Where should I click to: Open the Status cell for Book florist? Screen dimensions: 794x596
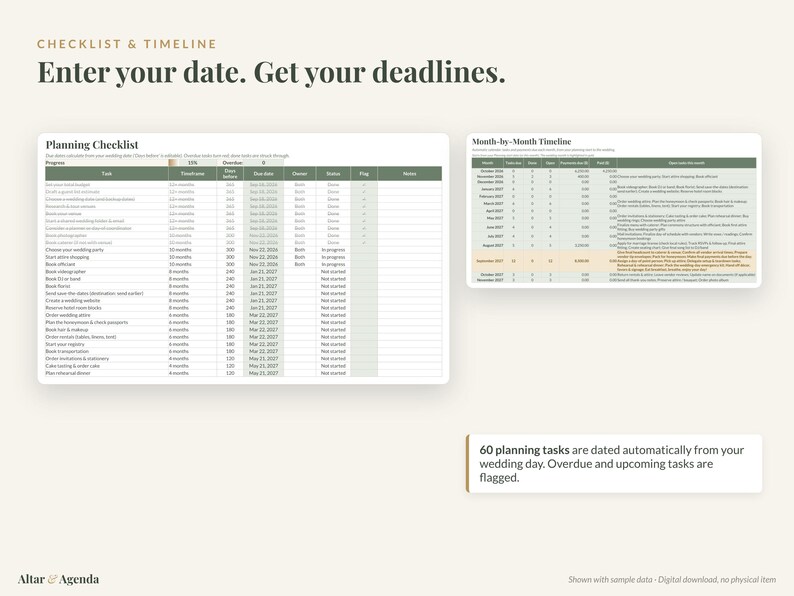click(333, 286)
